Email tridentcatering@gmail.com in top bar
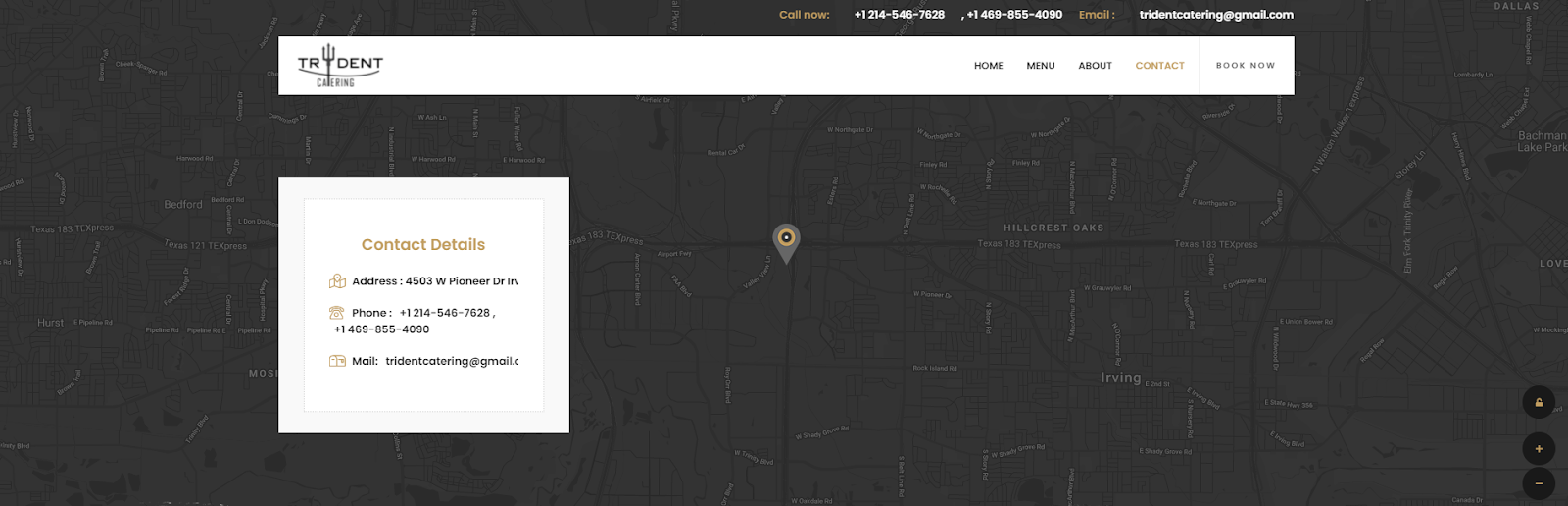This screenshot has width=1568, height=506. click(x=1216, y=15)
